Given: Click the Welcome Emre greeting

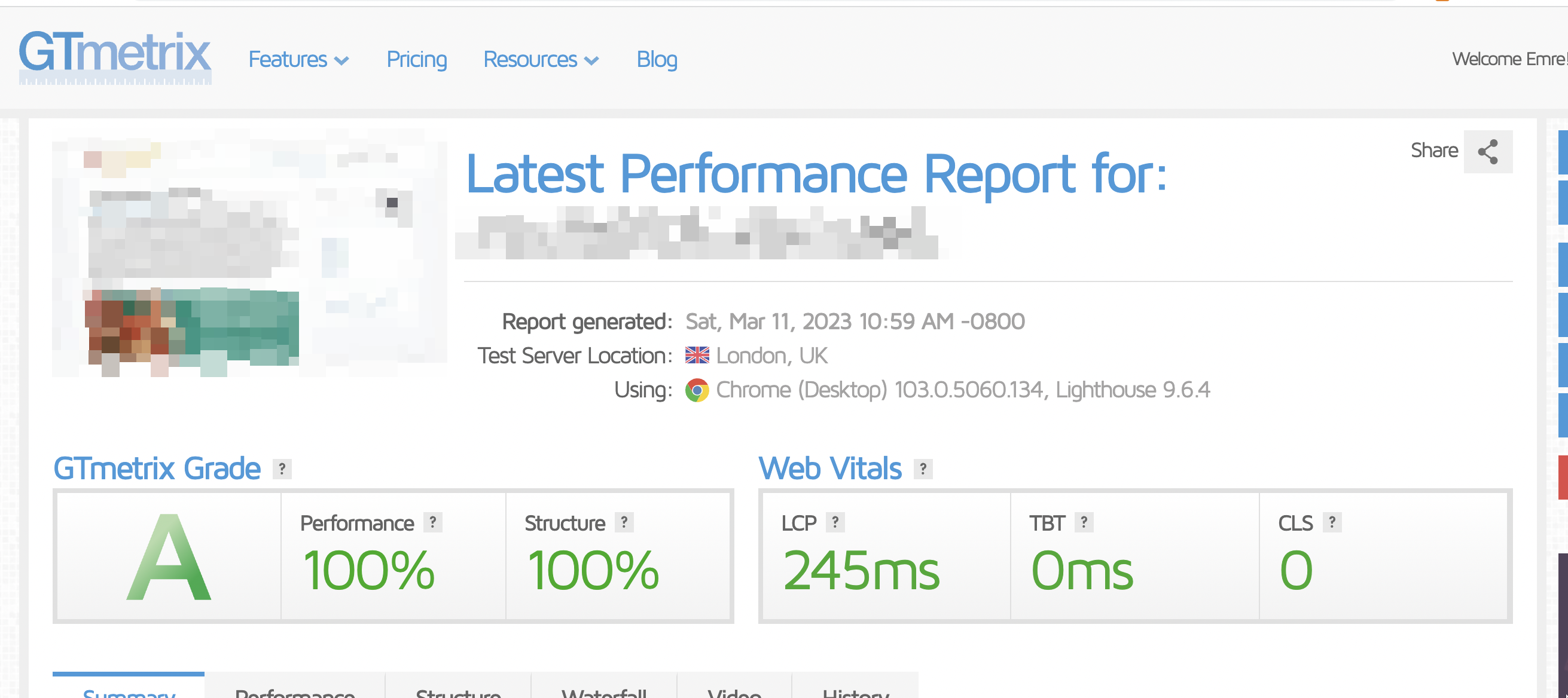Looking at the screenshot, I should (1509, 59).
